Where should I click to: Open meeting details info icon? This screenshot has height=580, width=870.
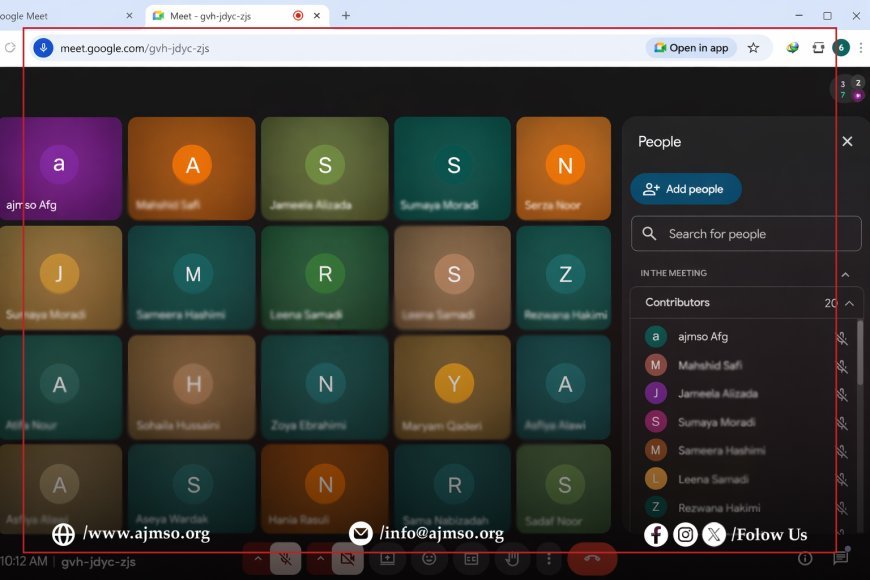click(x=805, y=558)
